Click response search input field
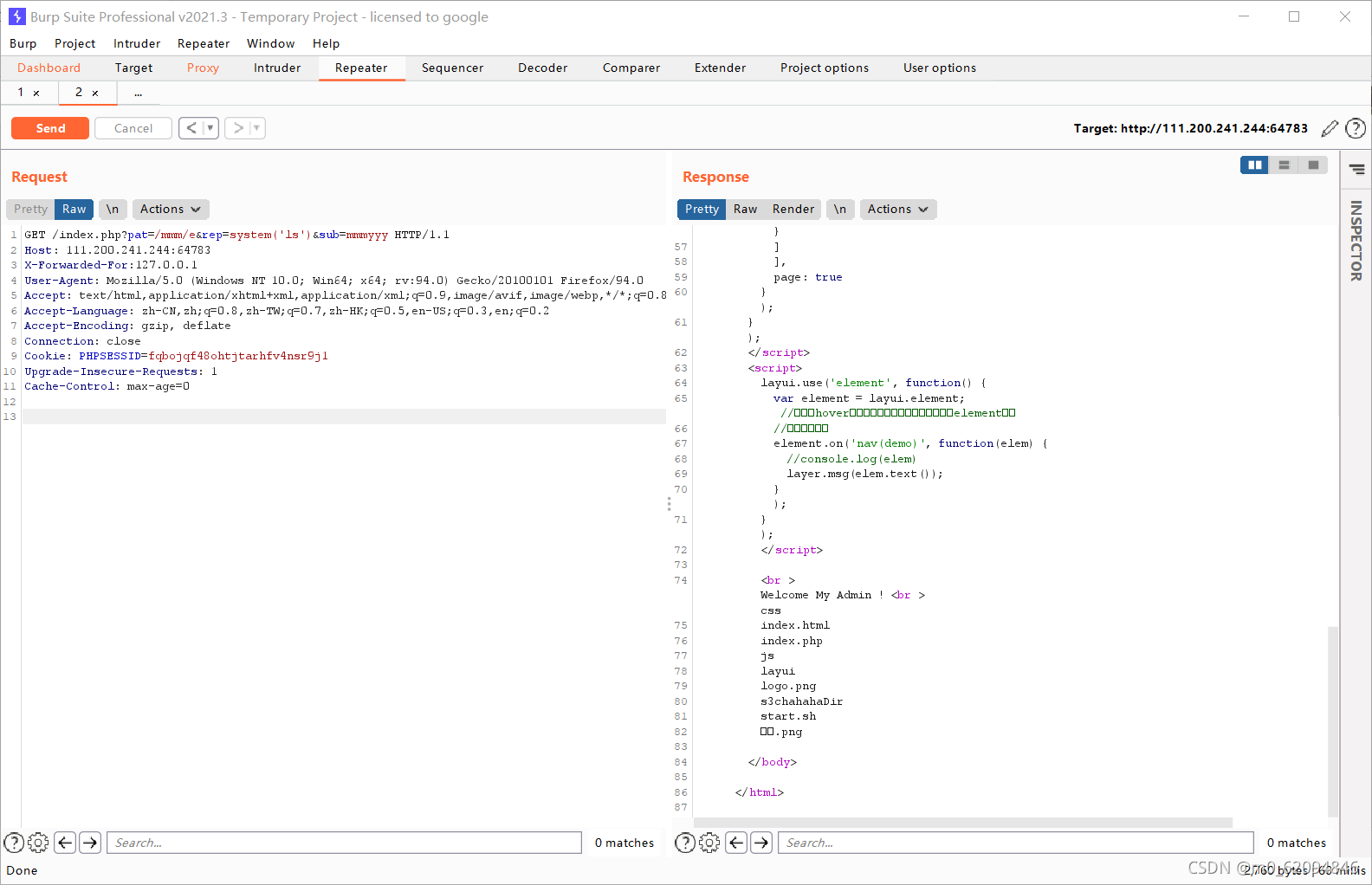This screenshot has width=1372, height=885. [x=1016, y=843]
